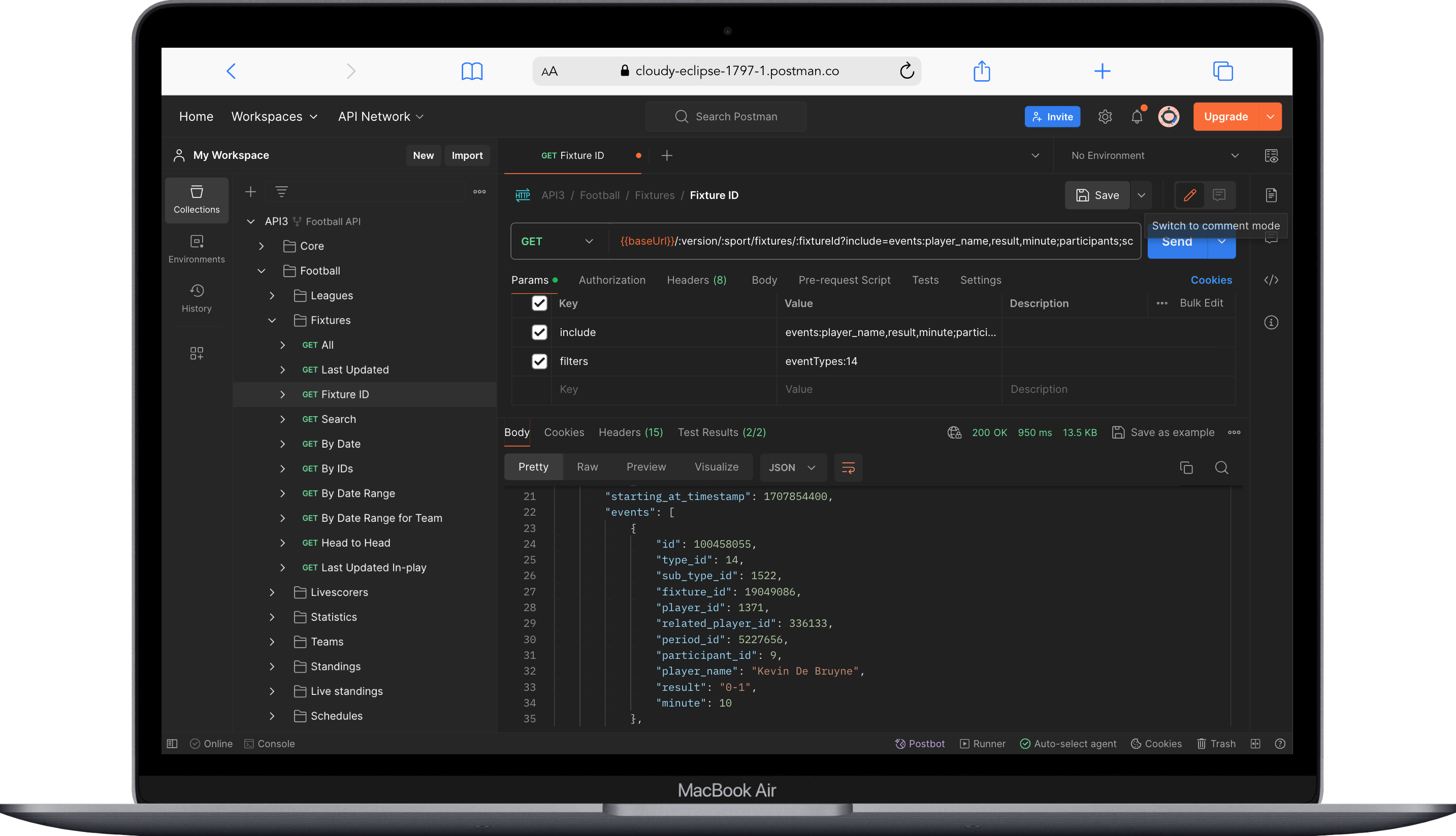
Task: Show all Safari tabs overview
Action: [x=1223, y=71]
